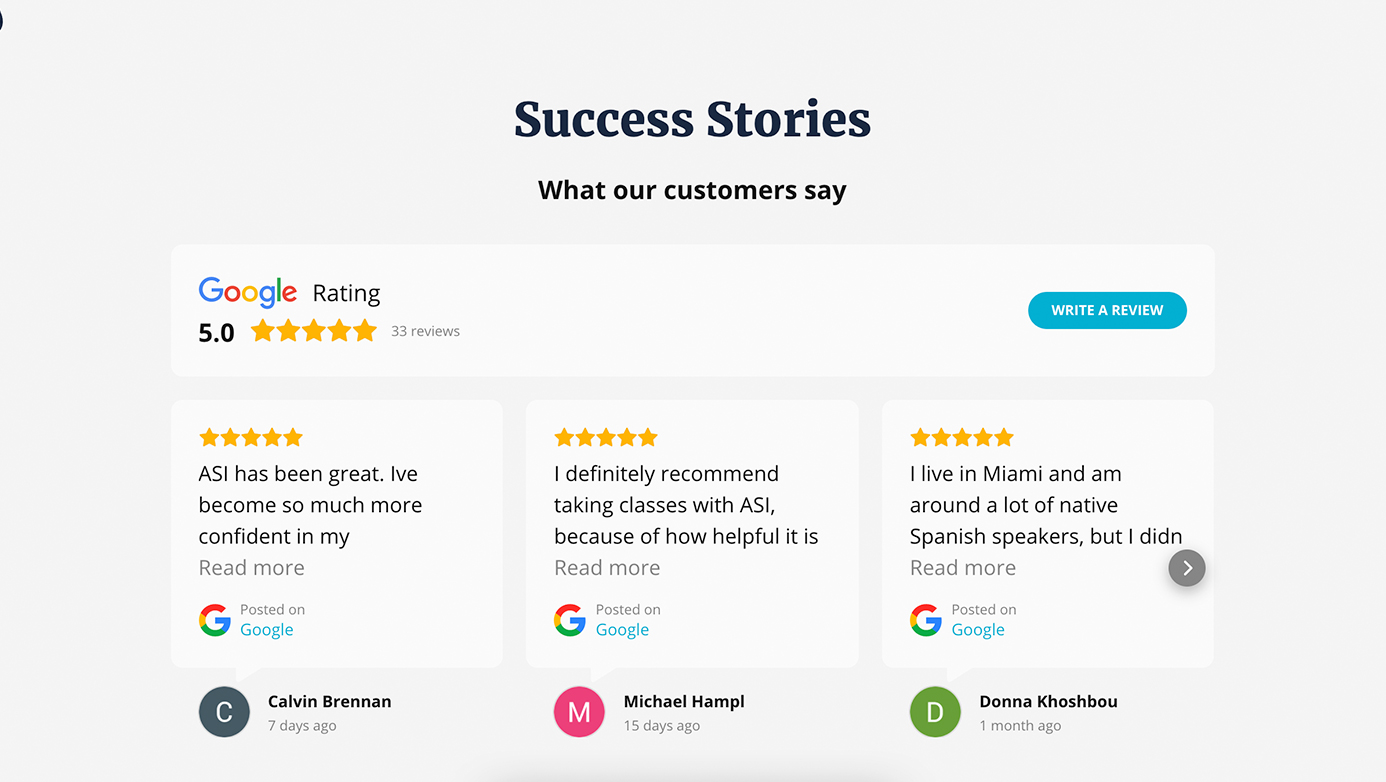This screenshot has width=1386, height=782.
Task: Expand Calvin Brennan's review with Read more
Action: click(252, 568)
